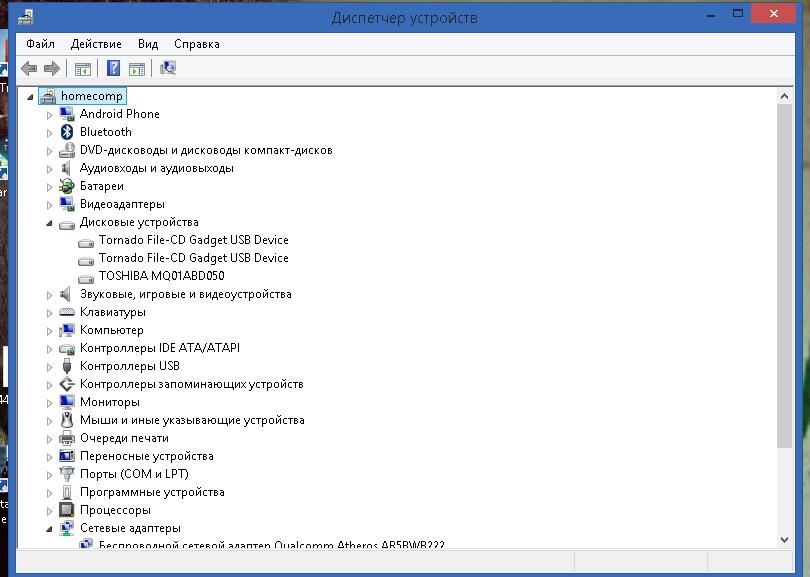The width and height of the screenshot is (810, 577).
Task: Select the Bluetooth device category icon
Action: point(67,132)
